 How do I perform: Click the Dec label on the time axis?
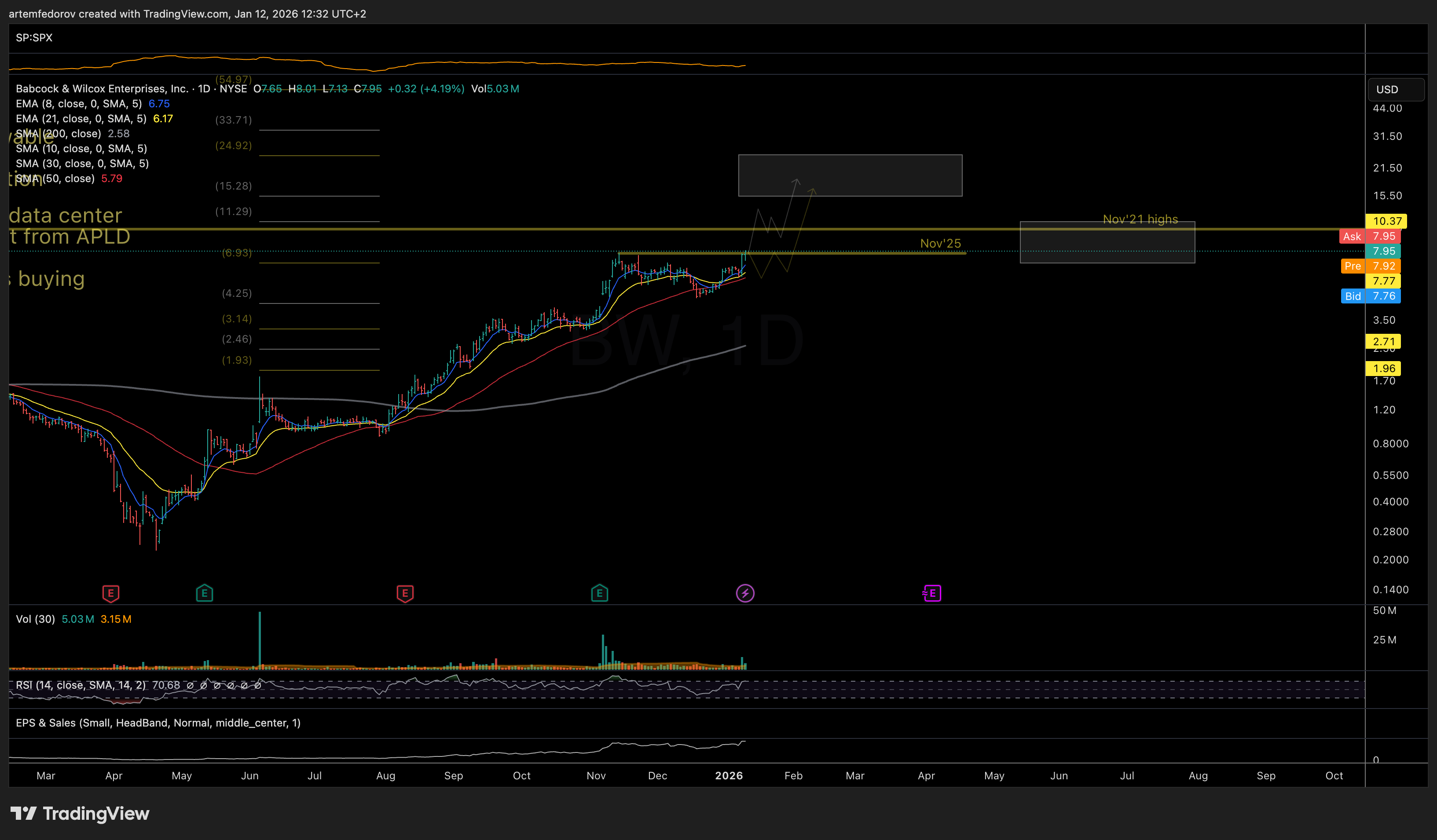tap(657, 776)
